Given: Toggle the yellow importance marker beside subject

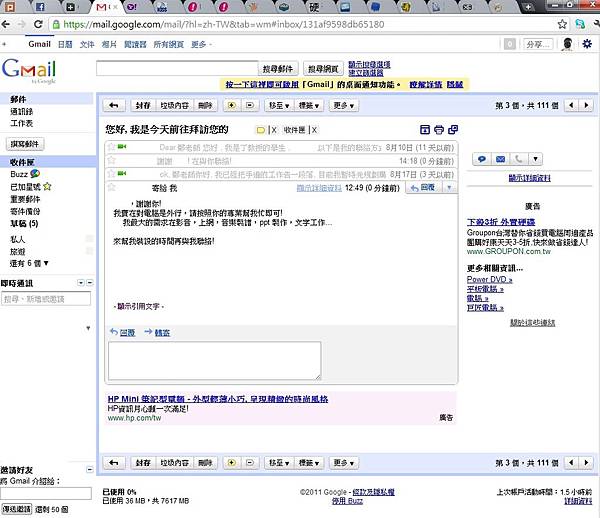Looking at the screenshot, I should pos(260,130).
